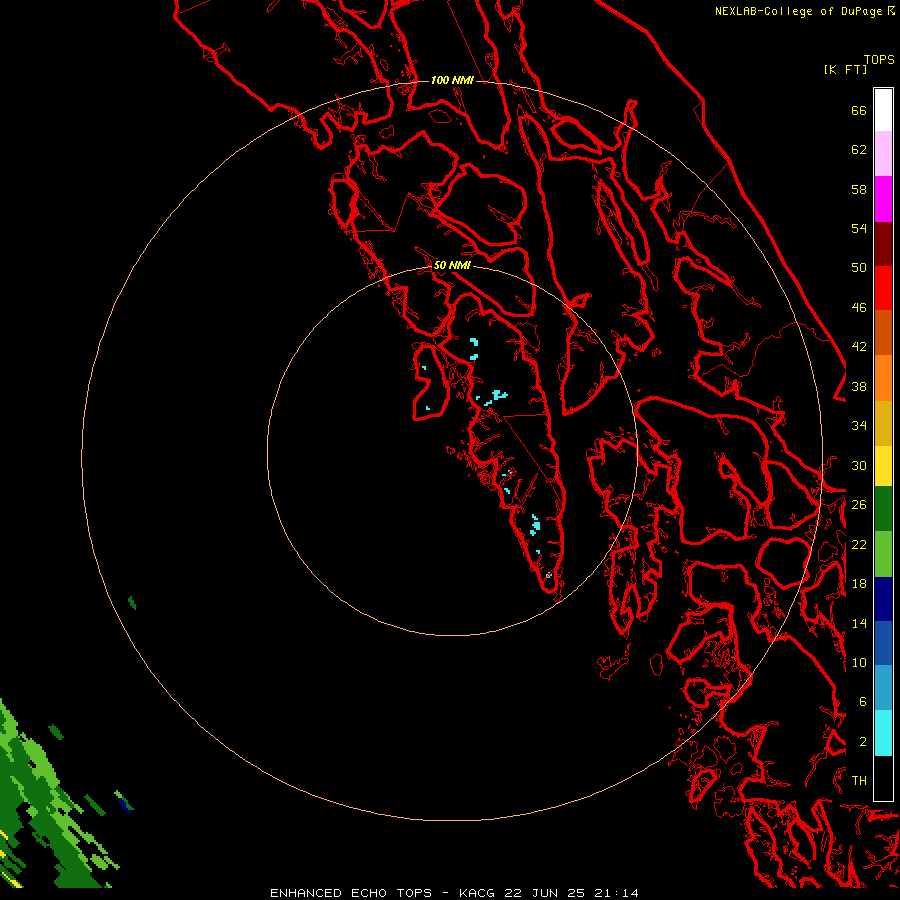Screen dimensions: 900x900
Task: Select the white swatch at 66
Action: click(883, 110)
